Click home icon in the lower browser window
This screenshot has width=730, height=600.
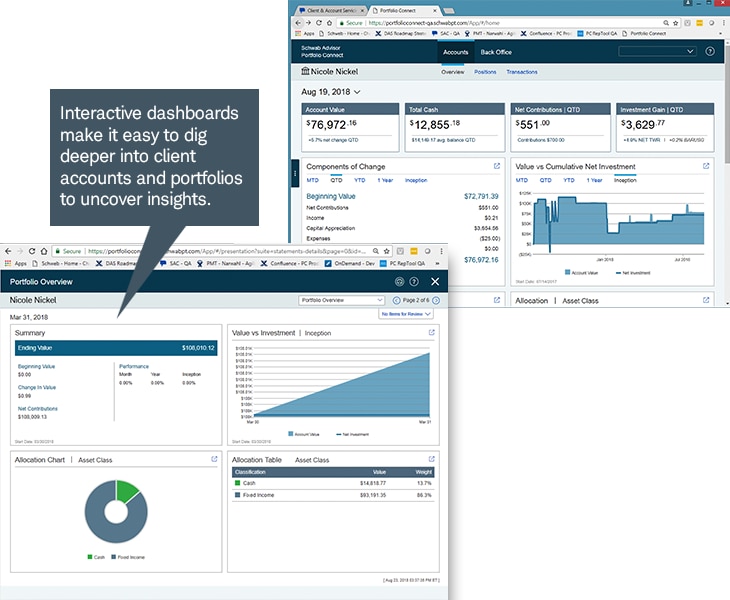coord(44,251)
